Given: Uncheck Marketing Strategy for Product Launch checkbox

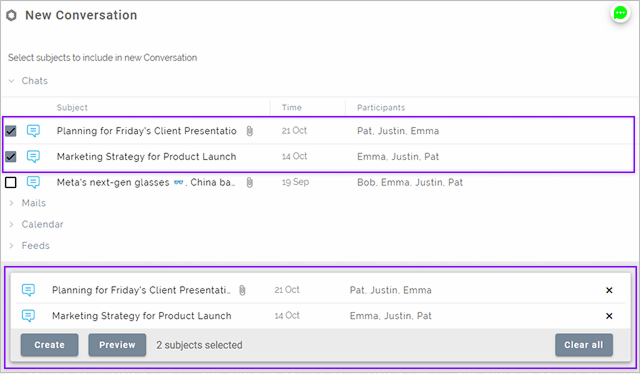Looking at the screenshot, I should tap(11, 157).
